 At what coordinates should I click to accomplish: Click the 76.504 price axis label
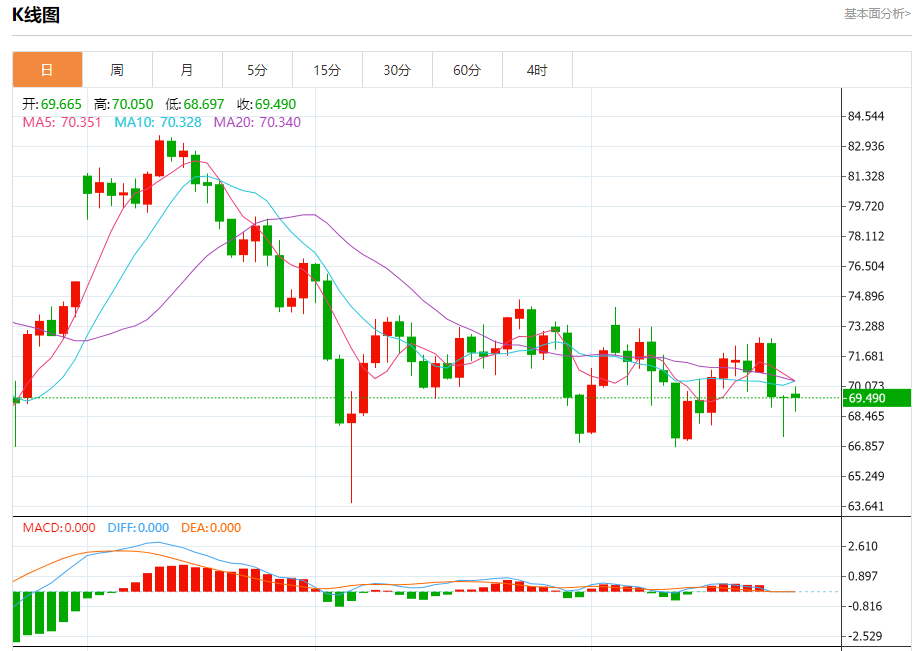coord(866,267)
